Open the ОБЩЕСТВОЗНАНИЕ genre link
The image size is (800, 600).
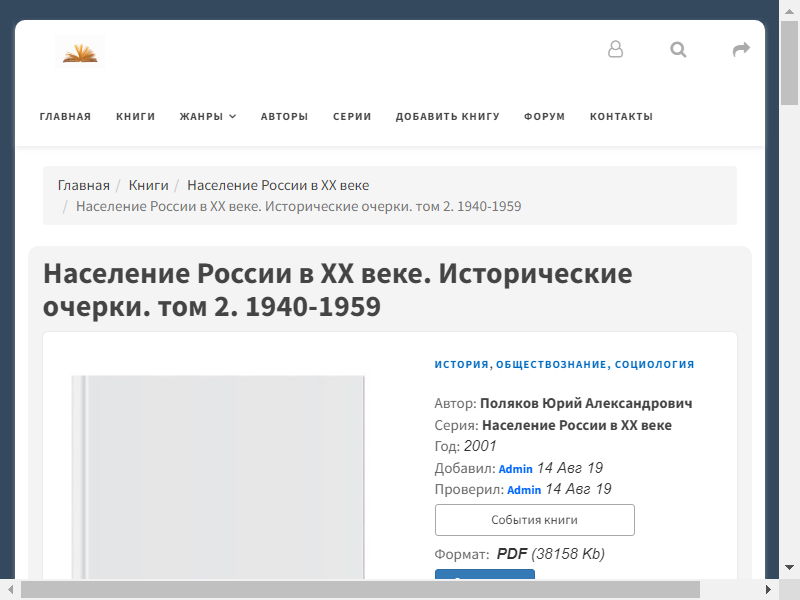click(551, 364)
